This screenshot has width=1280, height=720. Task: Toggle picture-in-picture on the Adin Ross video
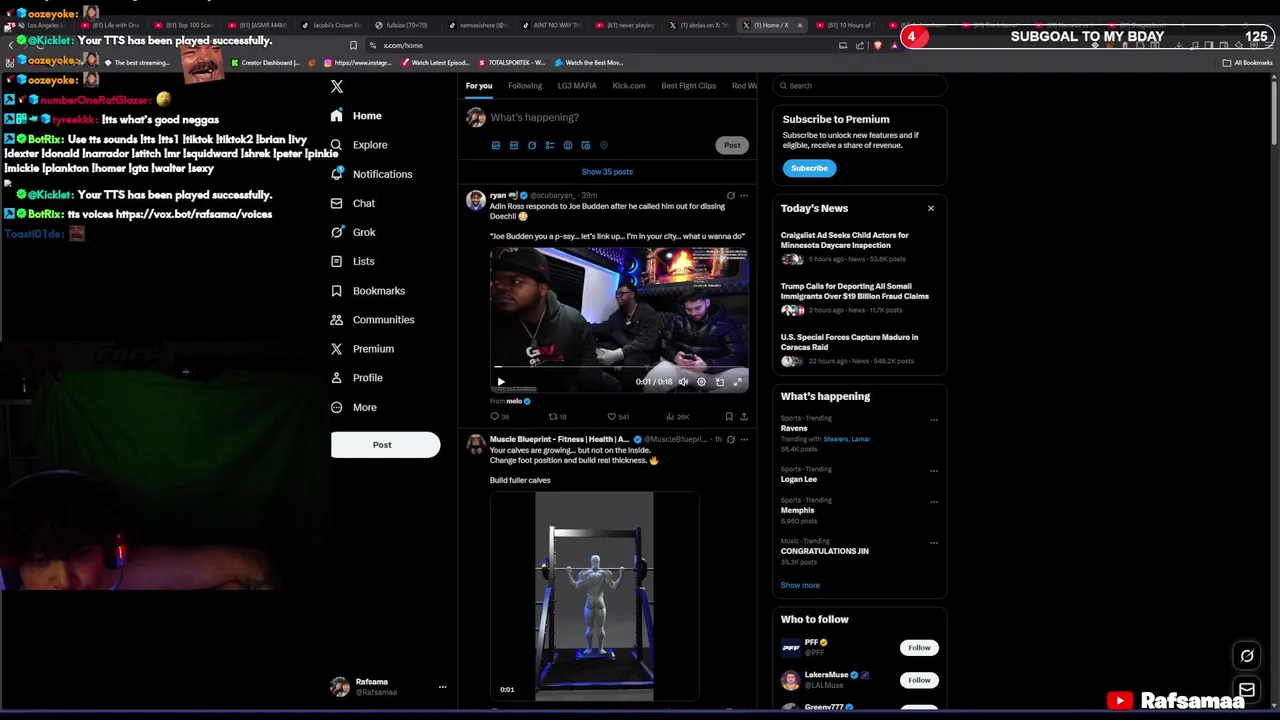click(720, 382)
